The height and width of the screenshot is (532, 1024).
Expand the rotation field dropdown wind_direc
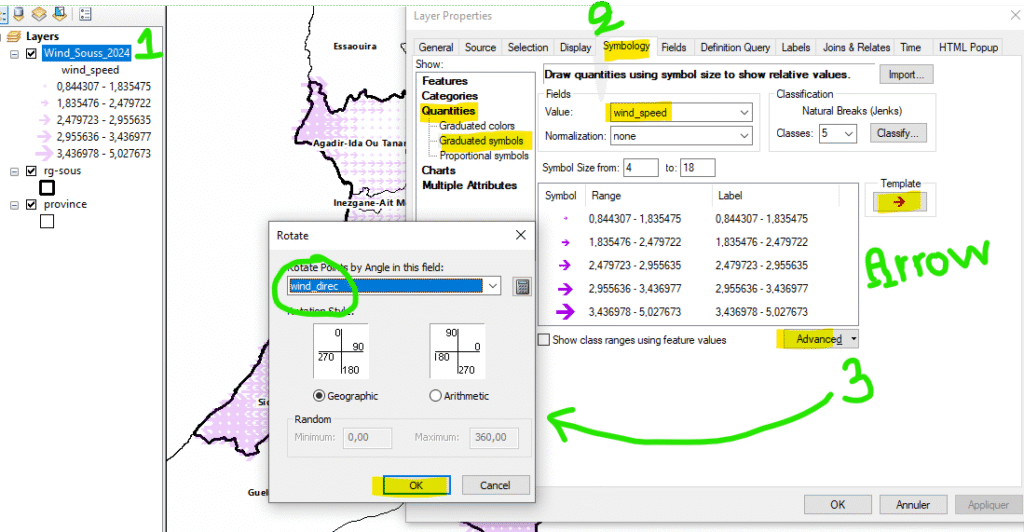coord(493,286)
